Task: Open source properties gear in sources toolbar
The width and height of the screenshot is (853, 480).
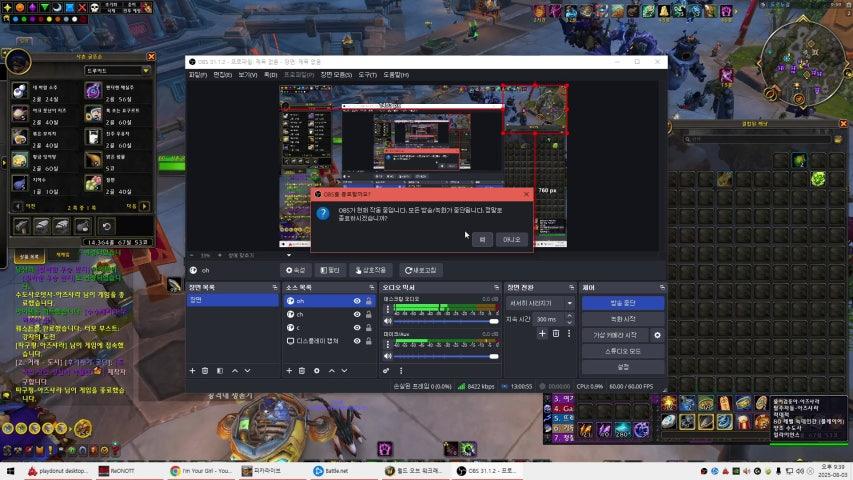Action: [x=317, y=371]
